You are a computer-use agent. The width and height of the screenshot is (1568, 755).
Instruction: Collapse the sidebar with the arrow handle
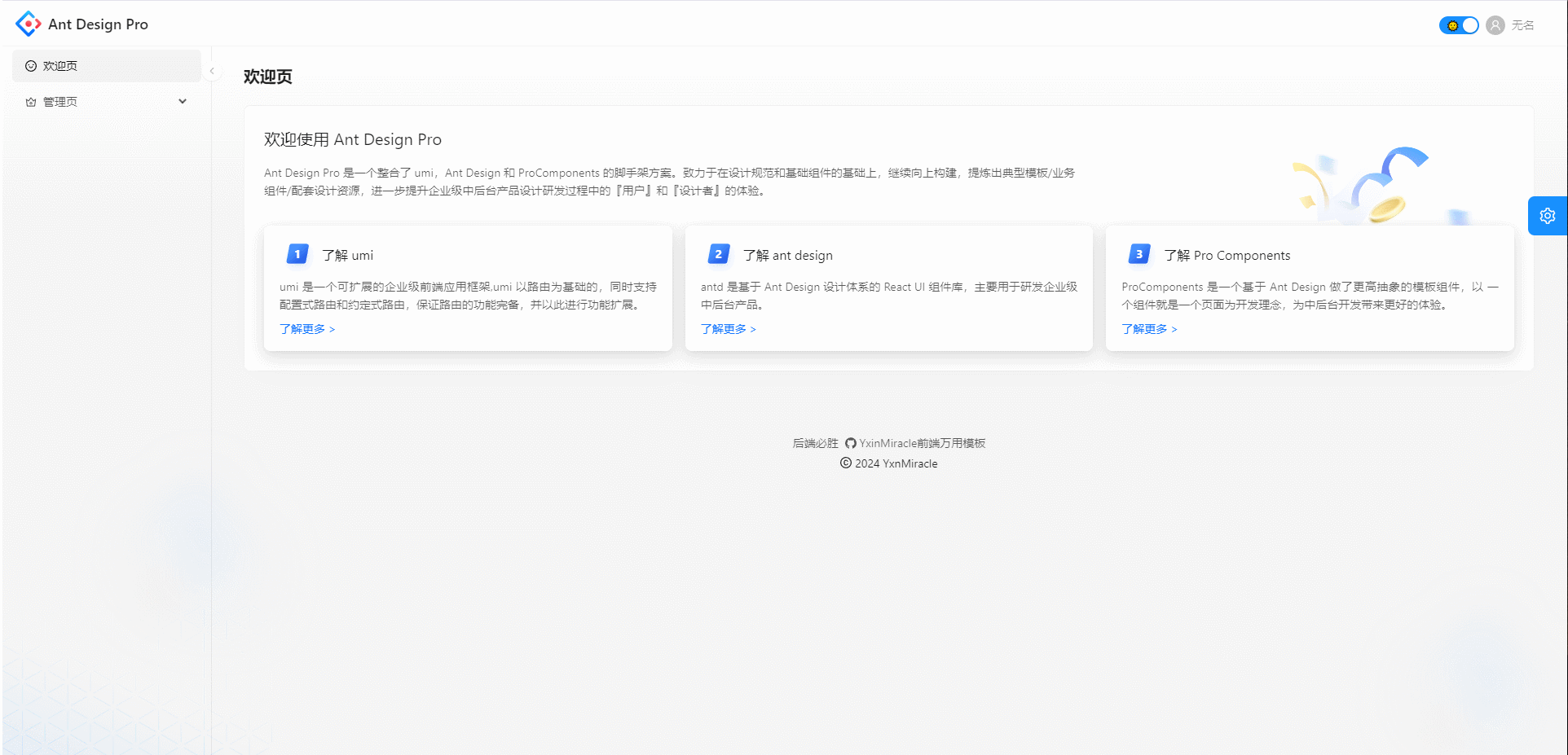212,71
